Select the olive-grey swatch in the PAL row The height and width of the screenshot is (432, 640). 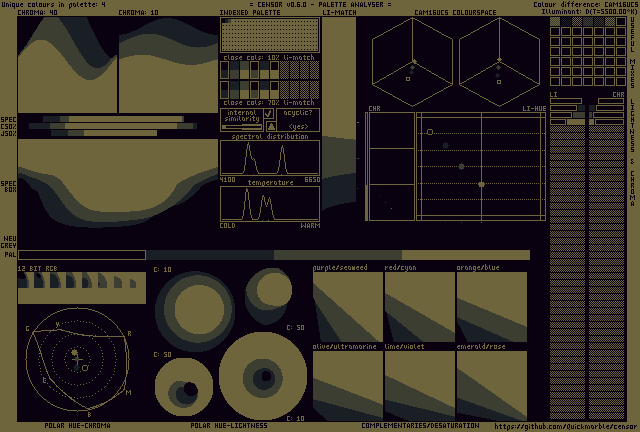coord(338,255)
